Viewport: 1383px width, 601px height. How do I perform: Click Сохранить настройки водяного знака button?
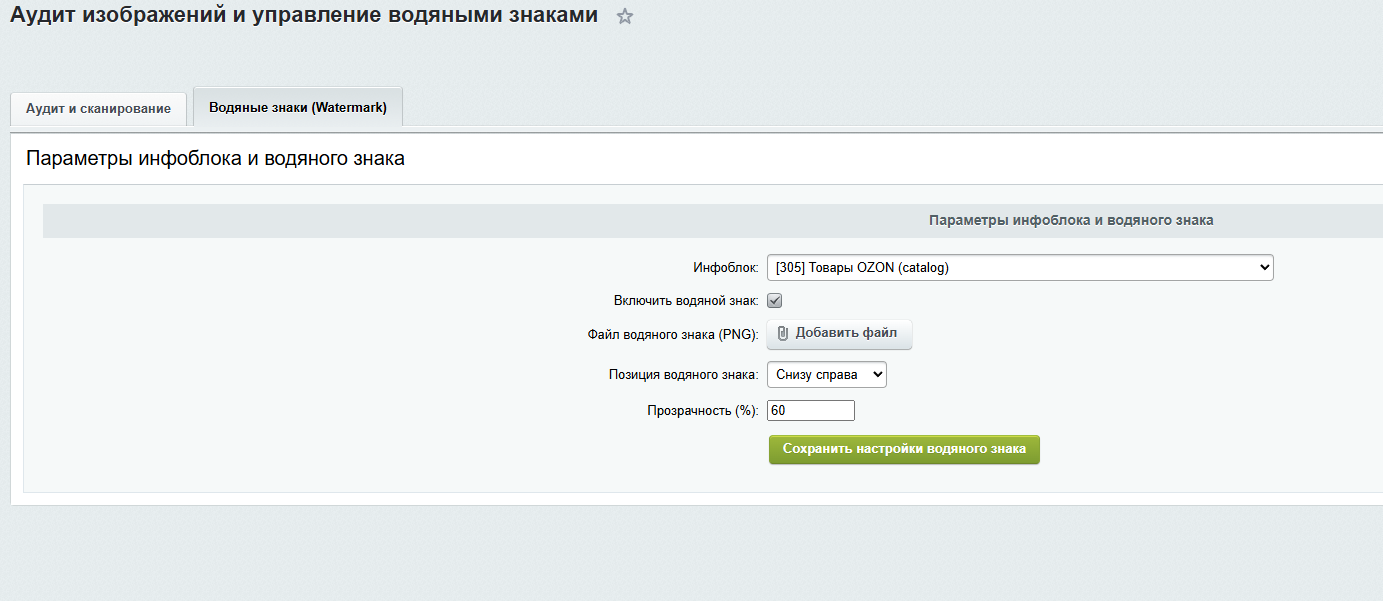[x=904, y=449]
